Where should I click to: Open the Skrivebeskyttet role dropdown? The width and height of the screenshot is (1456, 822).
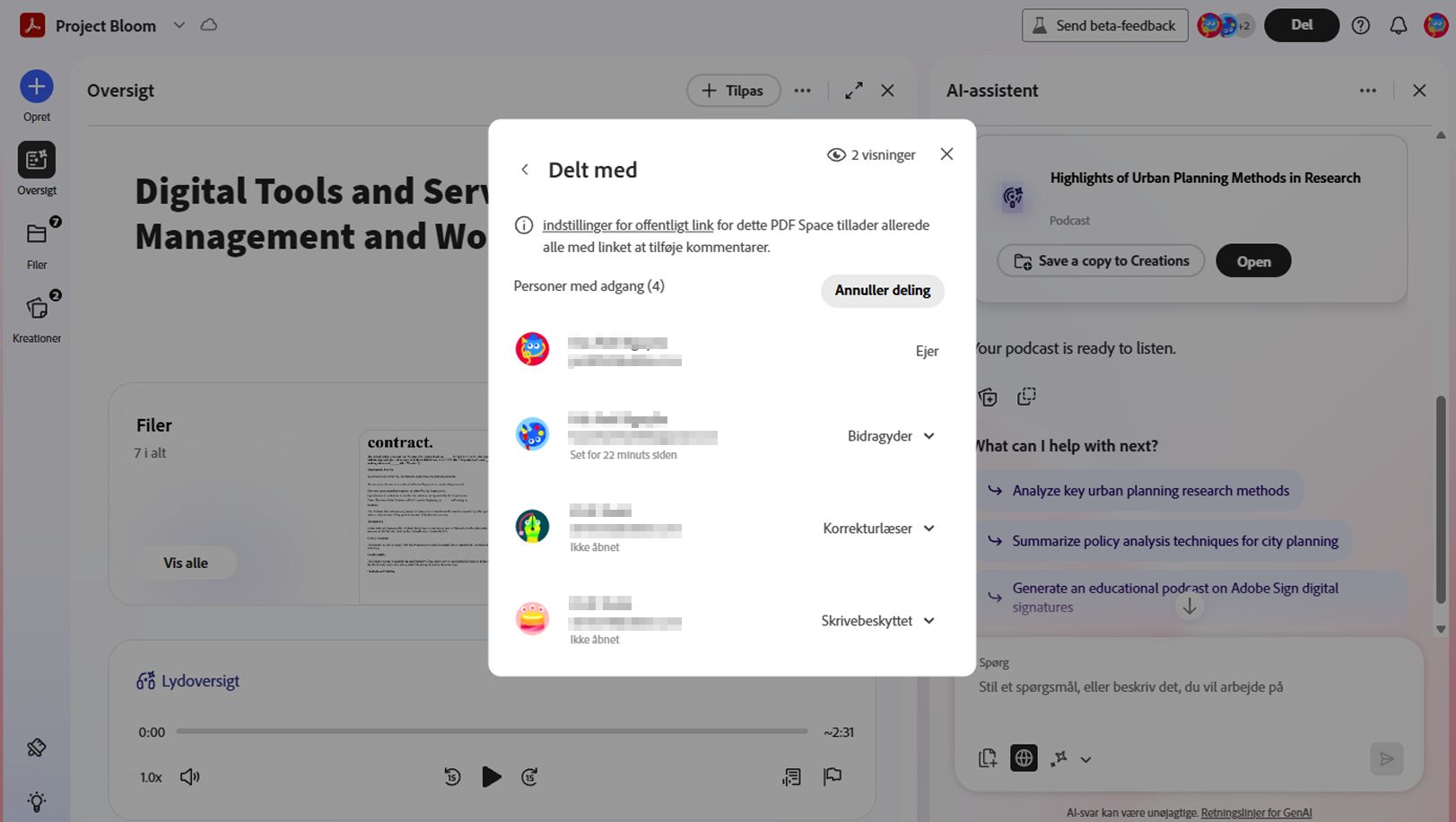coord(878,621)
